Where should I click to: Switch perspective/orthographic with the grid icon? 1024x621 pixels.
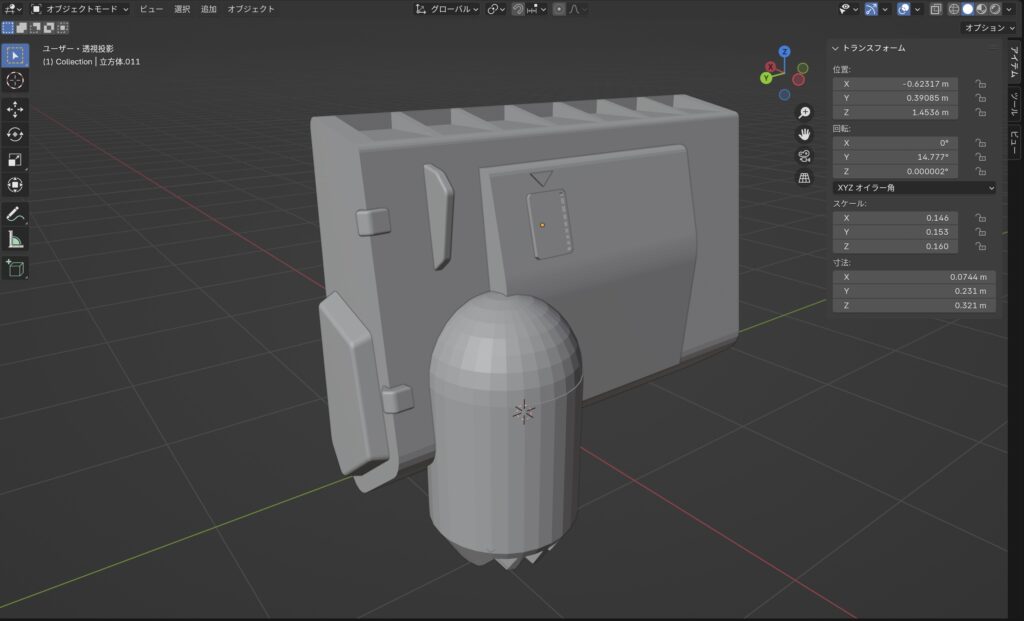click(804, 178)
